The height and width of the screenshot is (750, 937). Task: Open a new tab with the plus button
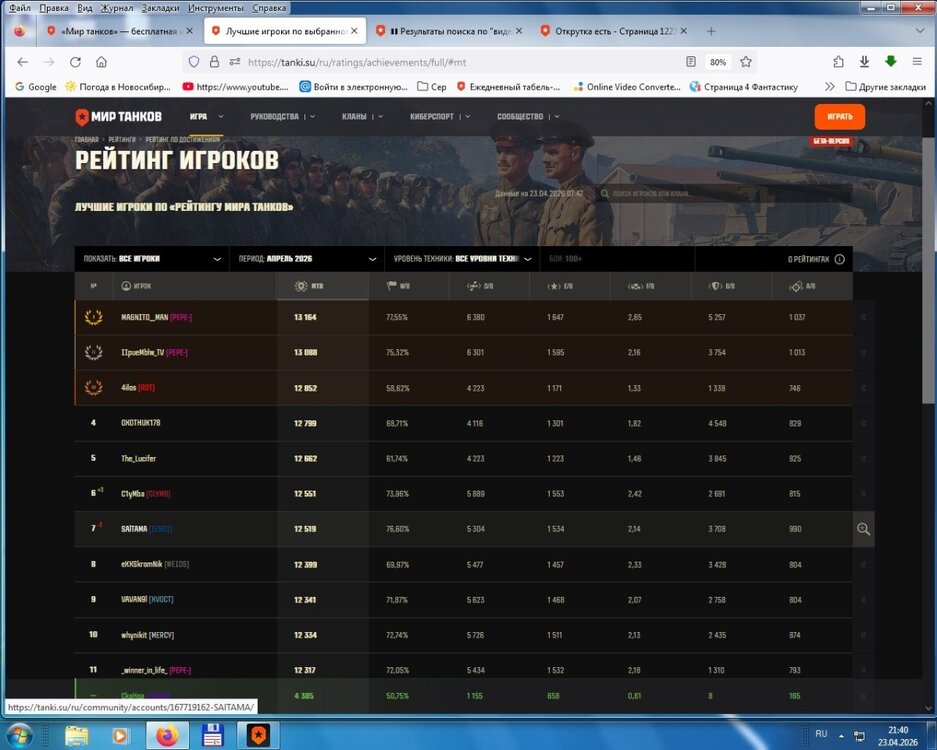(x=711, y=31)
